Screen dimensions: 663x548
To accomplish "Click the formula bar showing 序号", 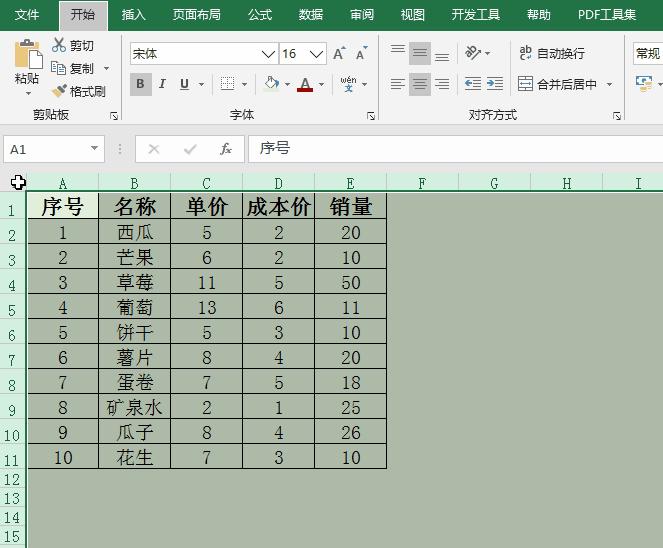I will coord(456,149).
